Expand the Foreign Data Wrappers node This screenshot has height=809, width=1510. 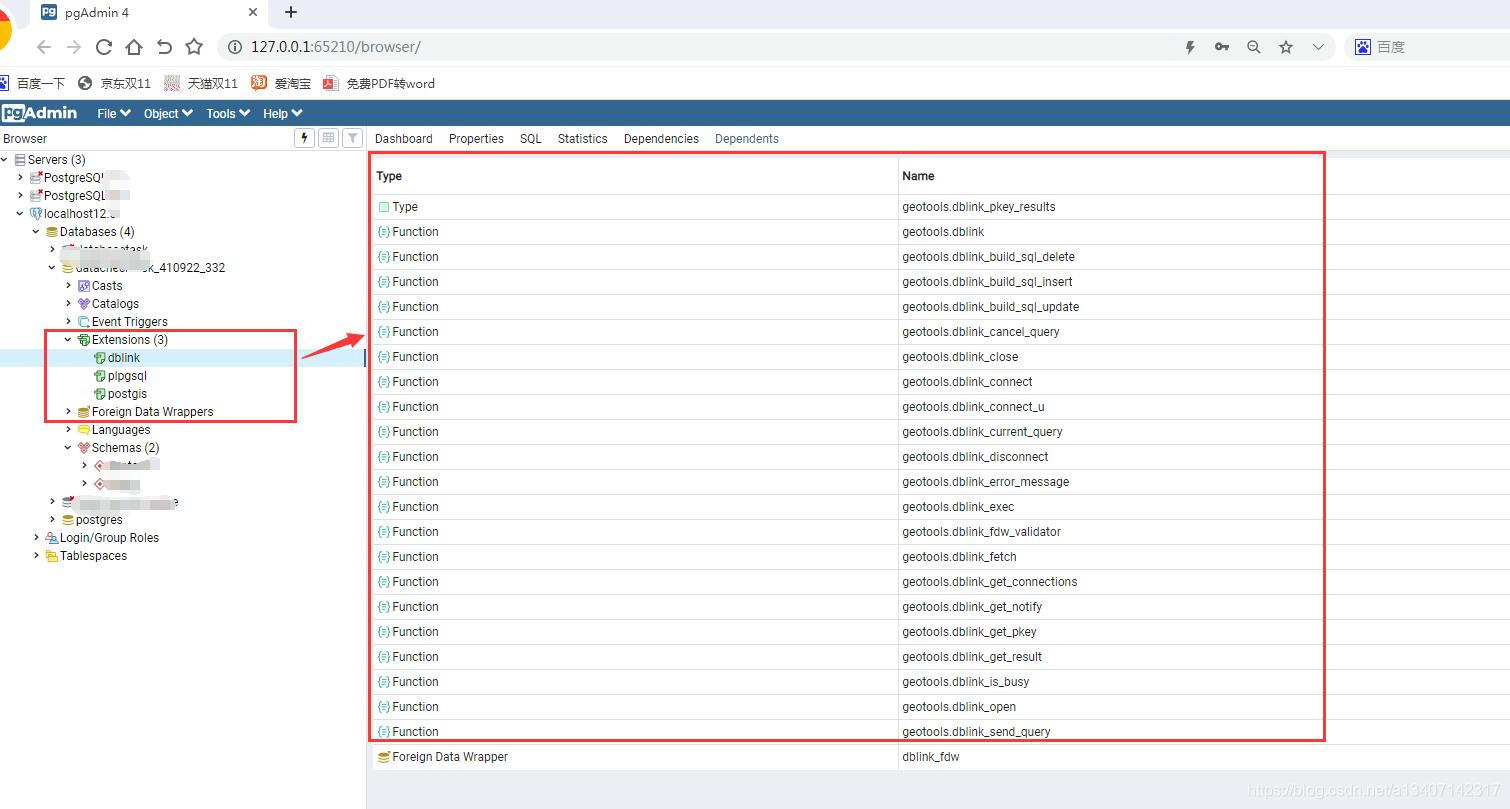(68, 411)
